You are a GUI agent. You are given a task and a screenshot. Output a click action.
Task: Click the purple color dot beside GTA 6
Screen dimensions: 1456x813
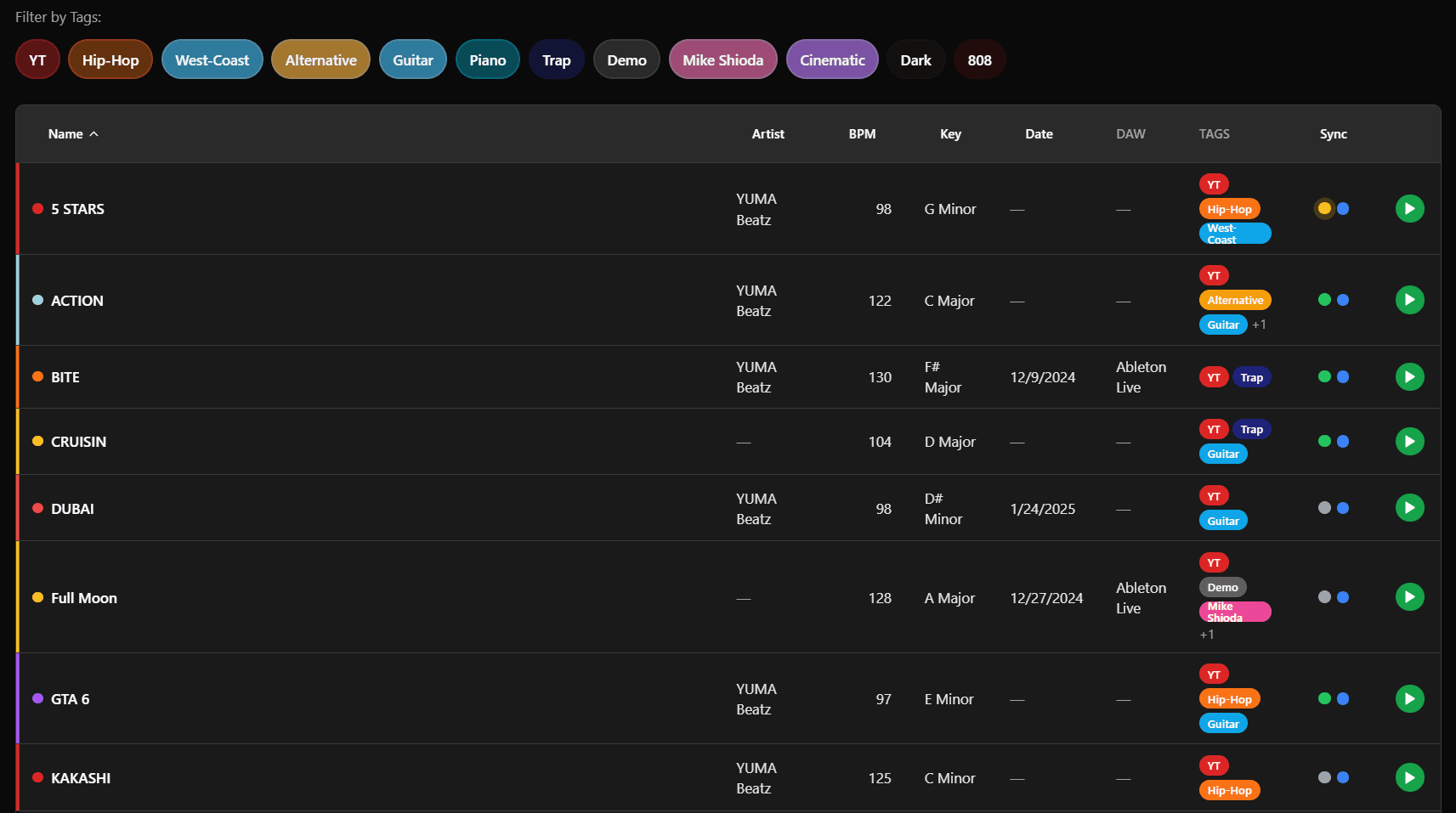[x=37, y=698]
